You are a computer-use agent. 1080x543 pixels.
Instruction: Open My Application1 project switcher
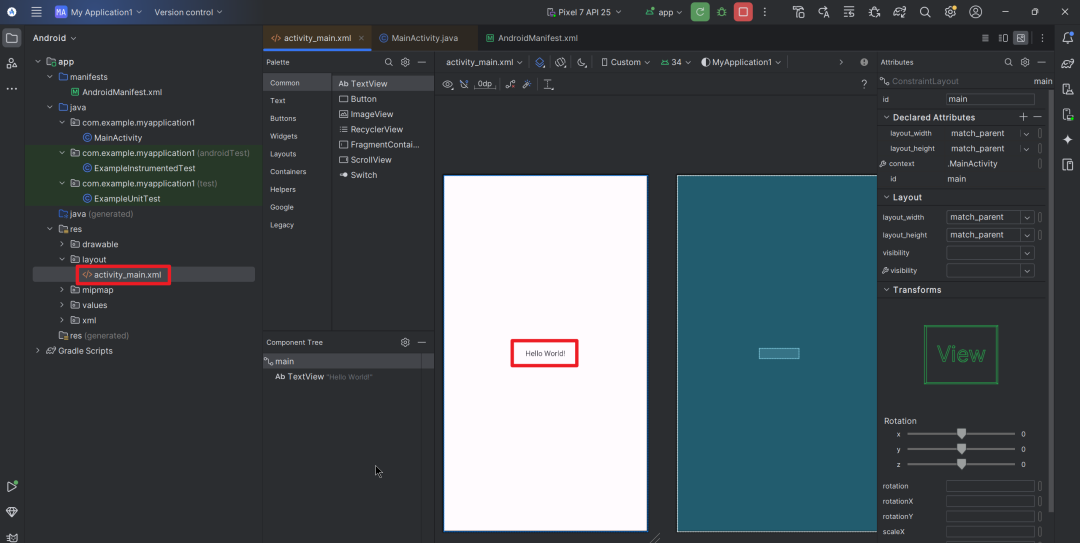[98, 12]
